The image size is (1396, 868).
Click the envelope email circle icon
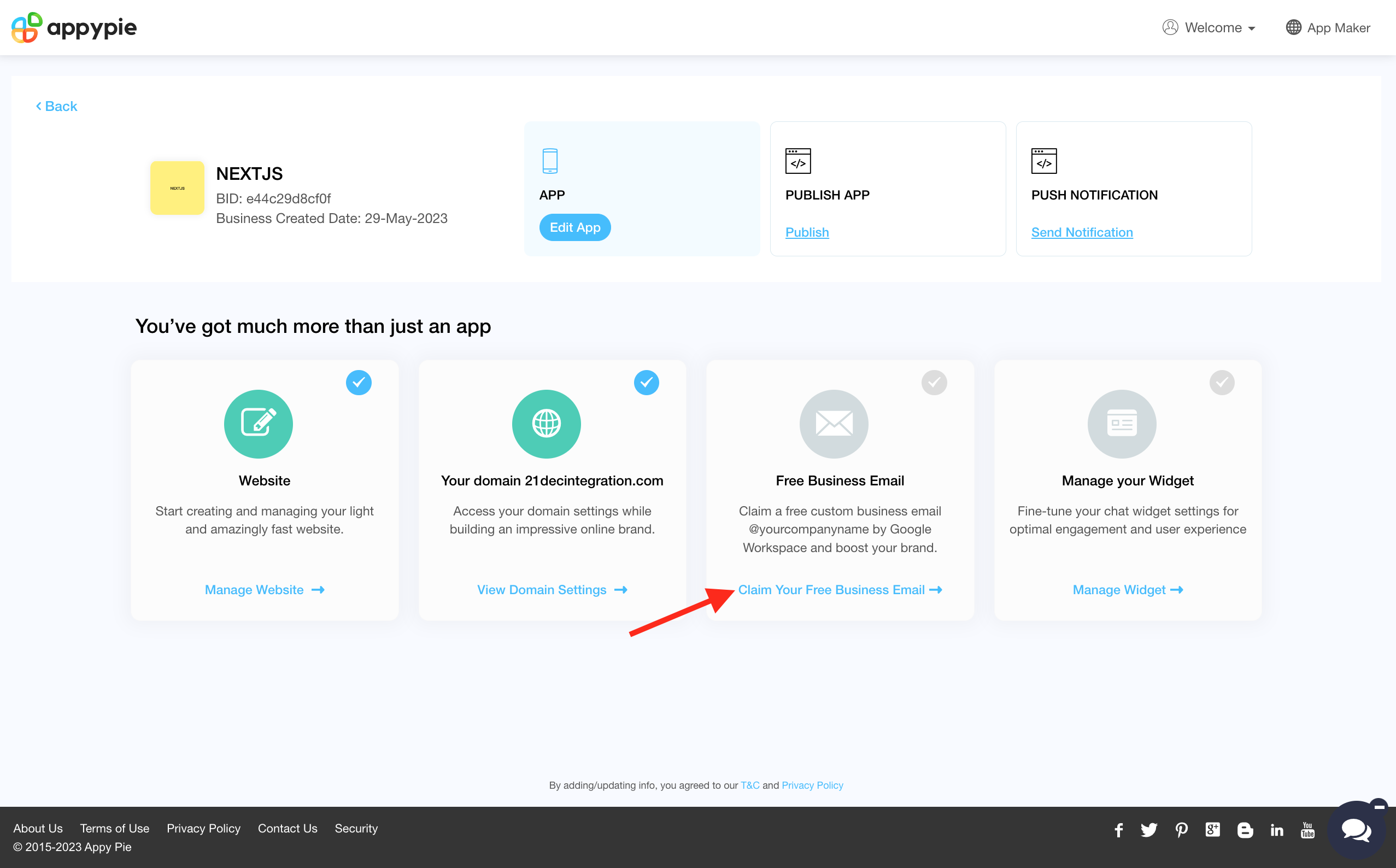834,424
